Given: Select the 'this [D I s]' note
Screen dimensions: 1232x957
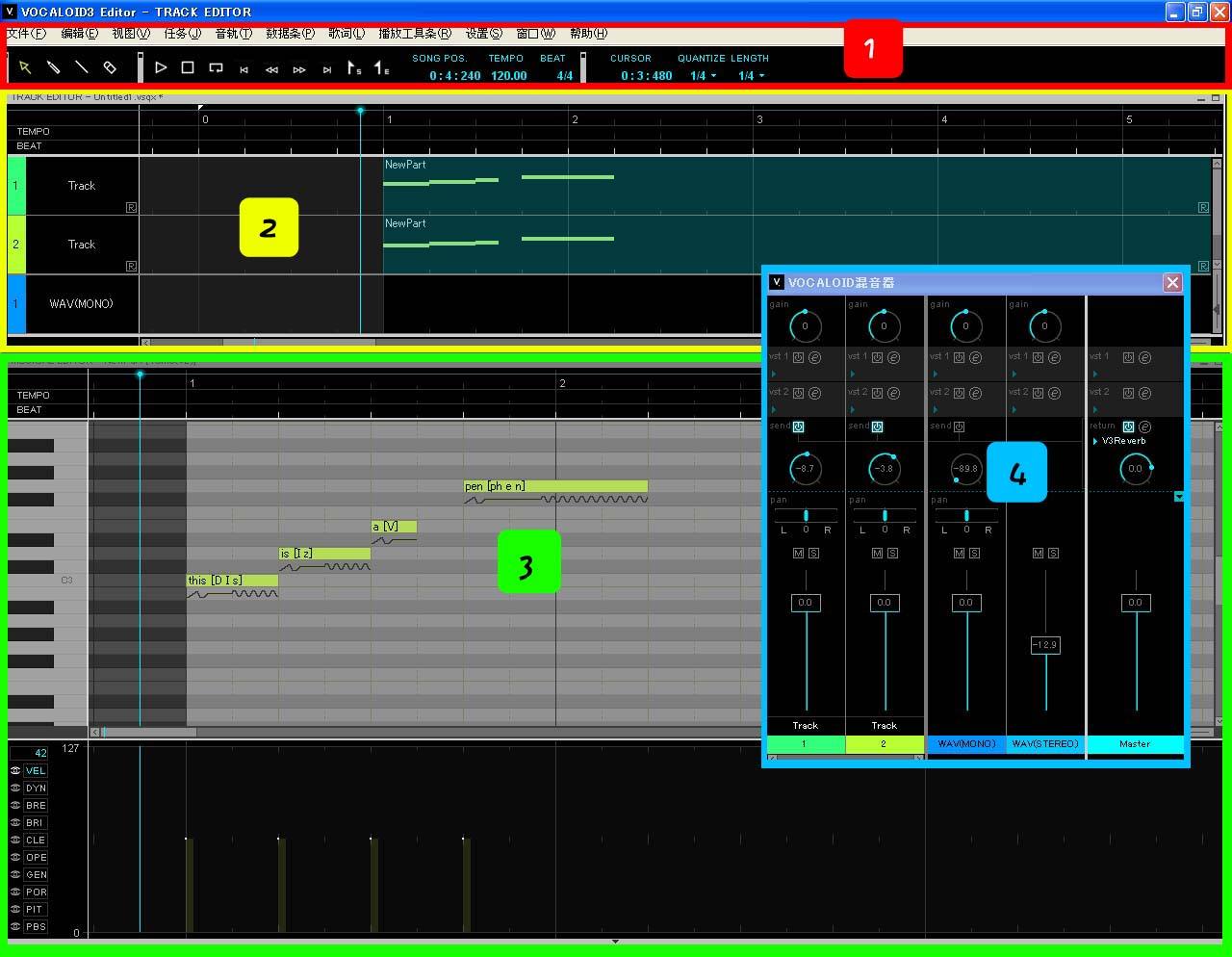Looking at the screenshot, I should [x=232, y=581].
